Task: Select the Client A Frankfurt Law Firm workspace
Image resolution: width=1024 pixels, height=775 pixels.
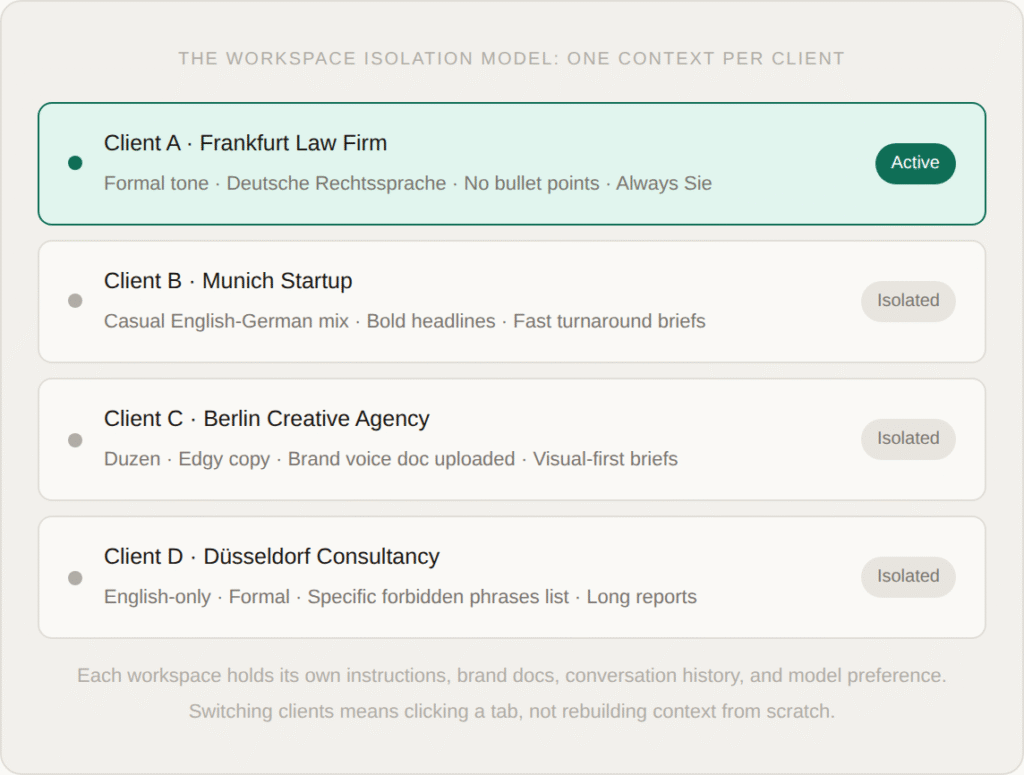Action: (x=245, y=143)
